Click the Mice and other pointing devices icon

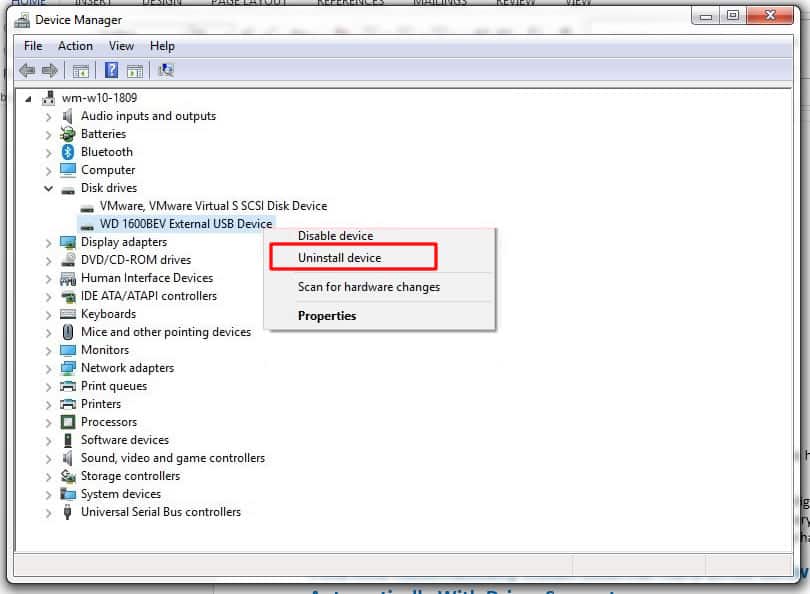(68, 332)
